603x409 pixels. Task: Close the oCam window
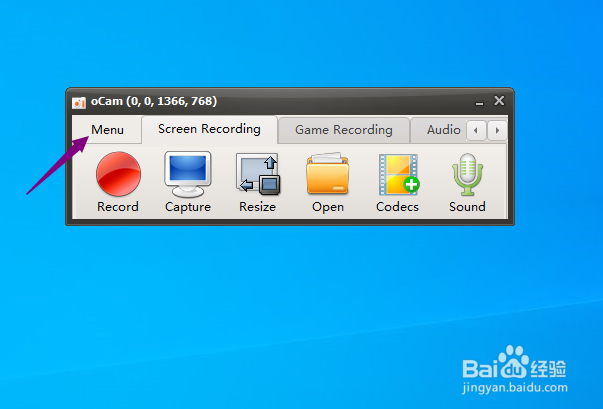point(499,101)
